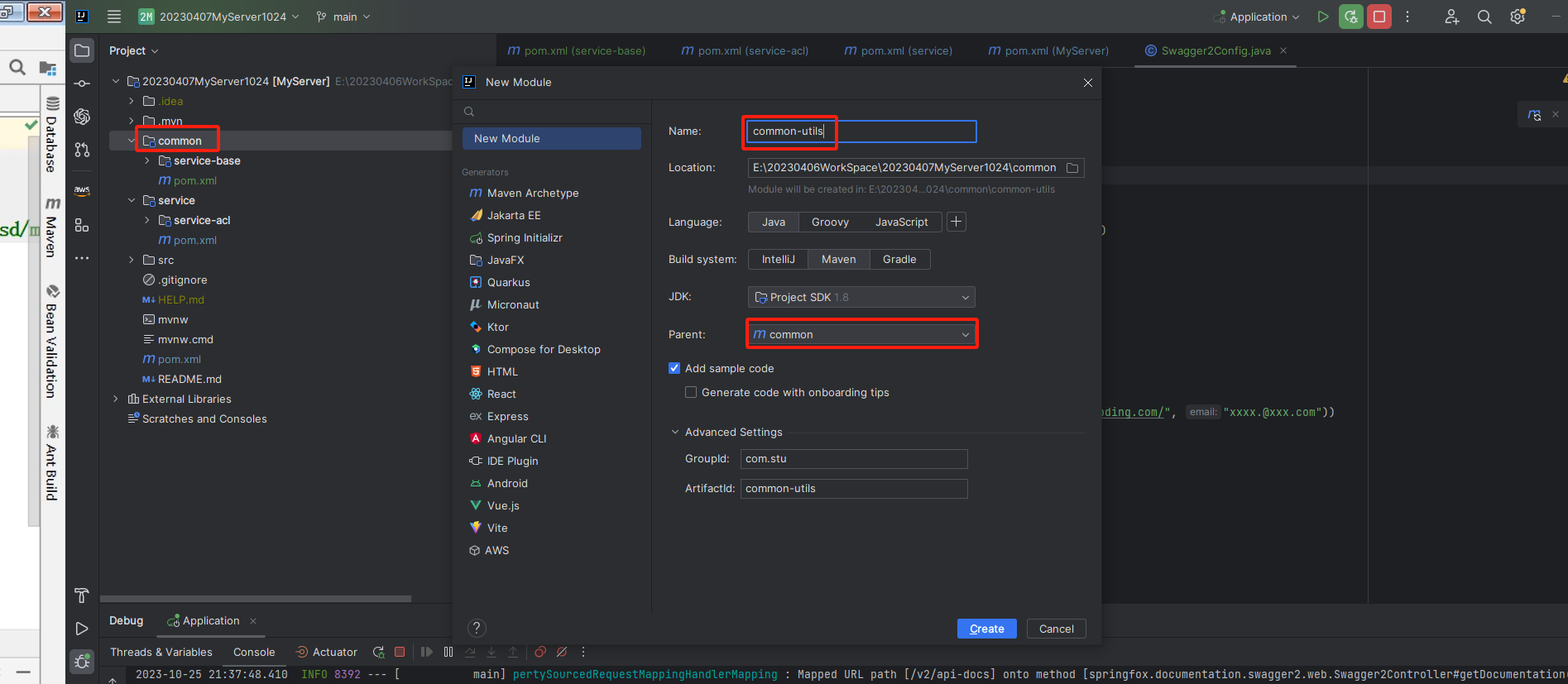Click the red Stop button in toolbar

tap(1379, 17)
